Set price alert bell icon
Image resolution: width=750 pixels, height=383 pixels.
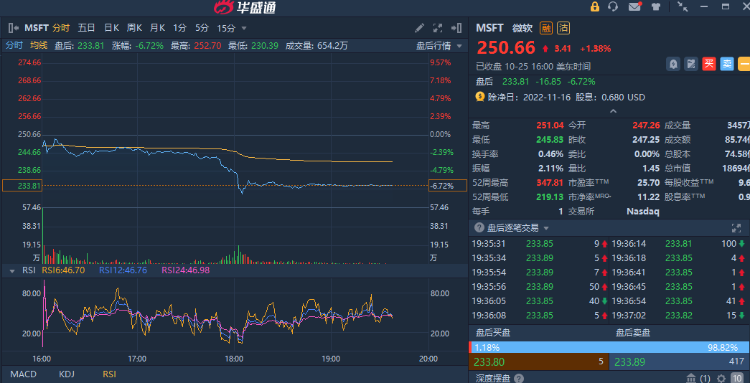[x=673, y=64]
